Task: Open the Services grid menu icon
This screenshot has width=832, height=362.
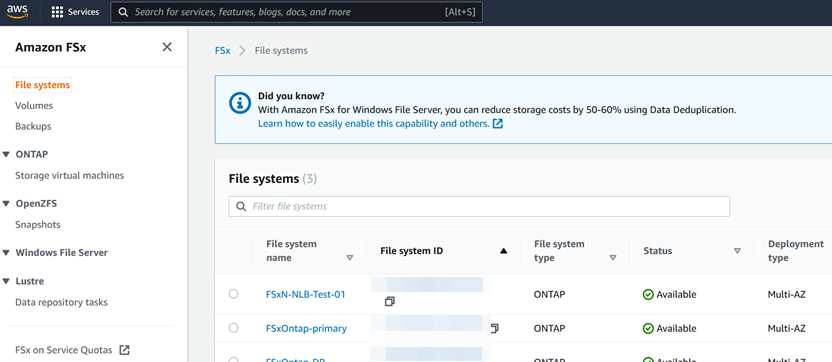Action: (x=57, y=12)
